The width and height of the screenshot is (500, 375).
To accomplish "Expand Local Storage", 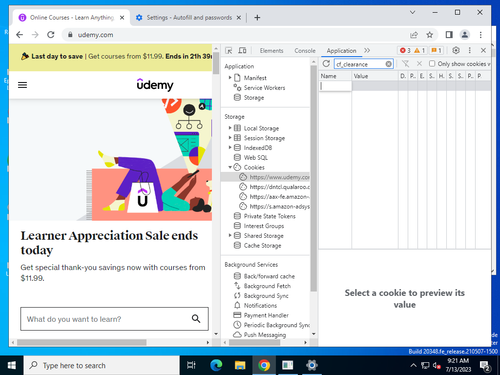I will point(230,128).
